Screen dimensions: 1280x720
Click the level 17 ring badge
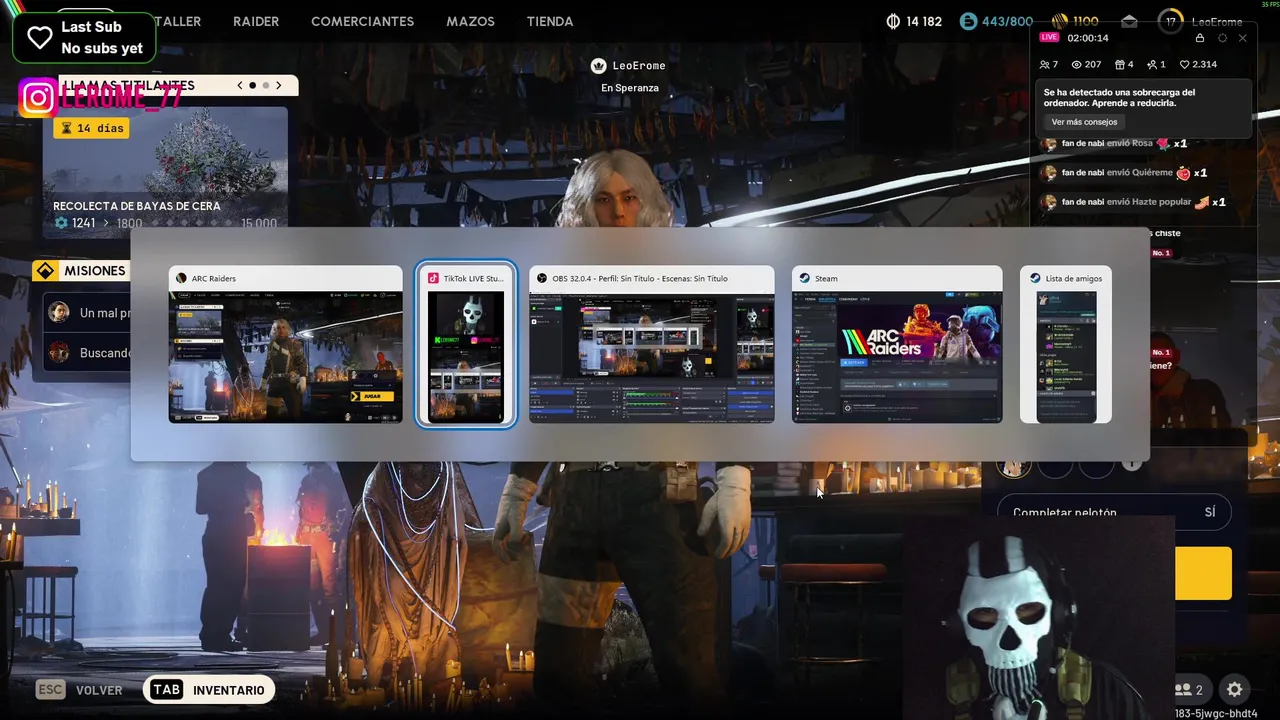1171,21
